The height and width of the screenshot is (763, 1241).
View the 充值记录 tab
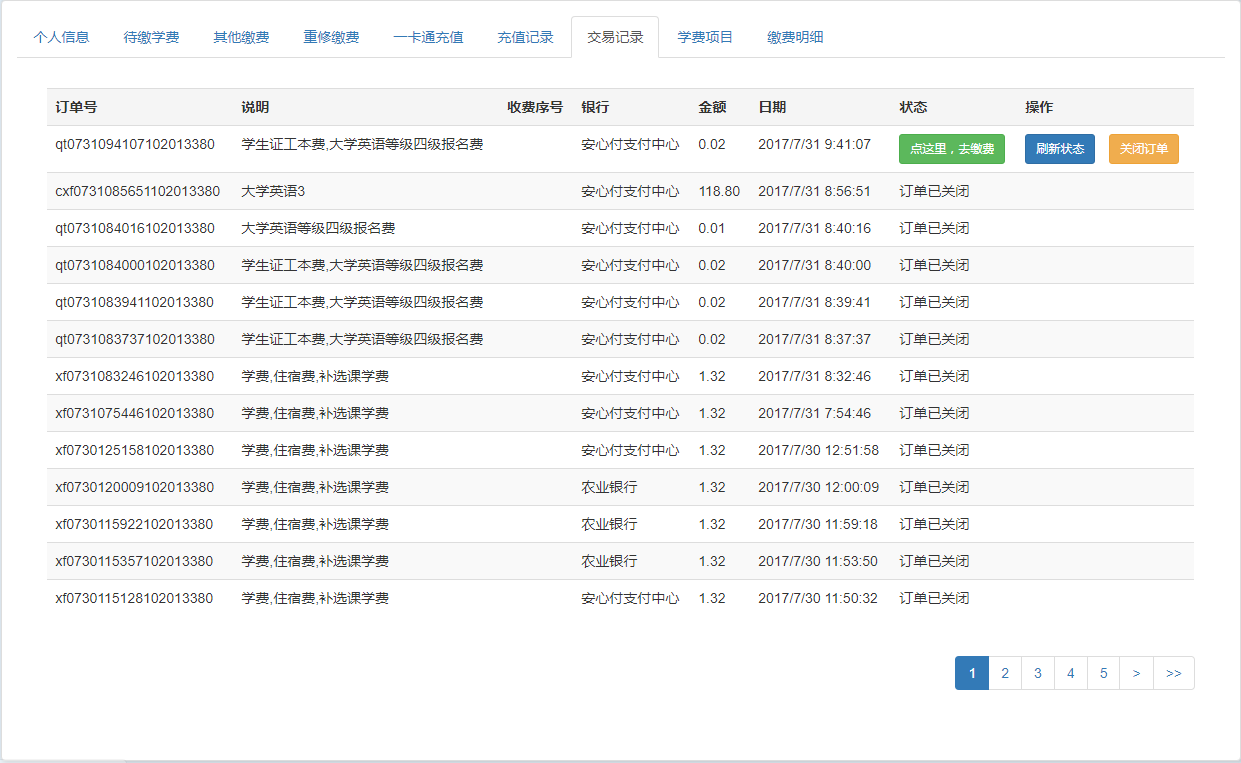[525, 36]
